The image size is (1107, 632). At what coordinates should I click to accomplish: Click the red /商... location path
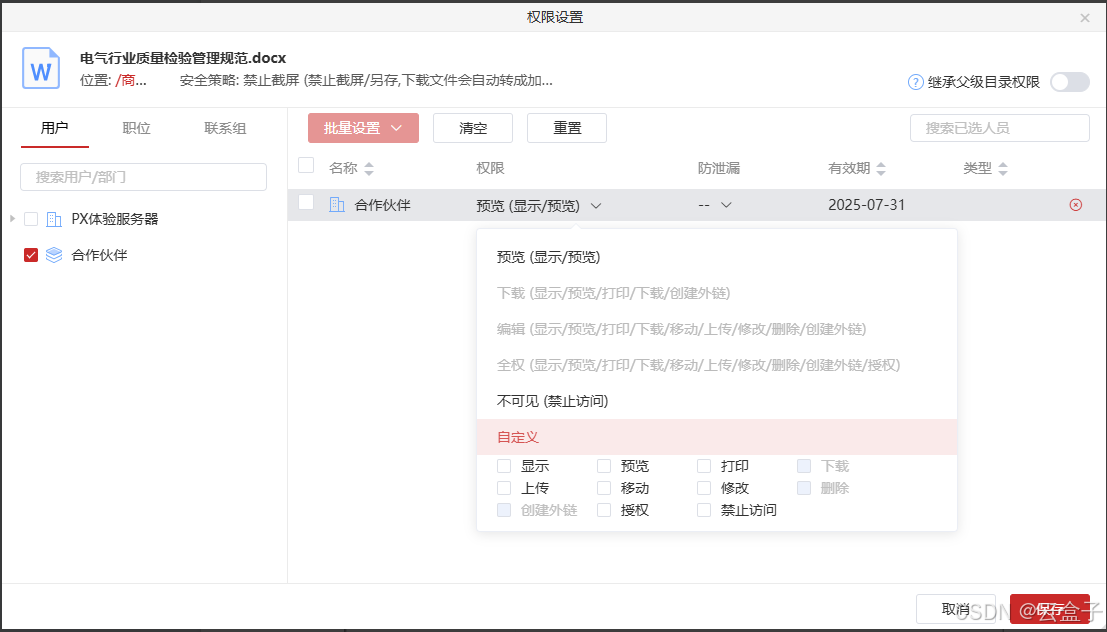131,81
